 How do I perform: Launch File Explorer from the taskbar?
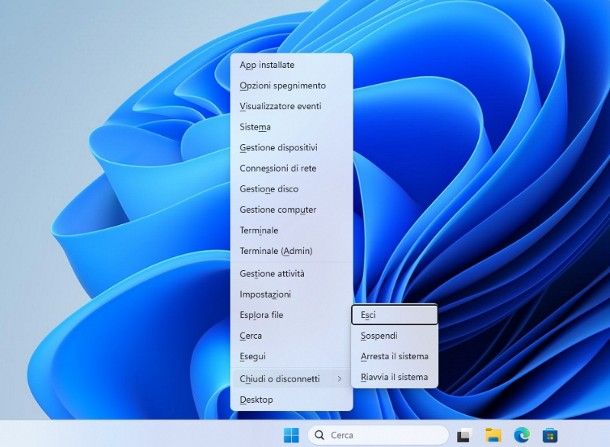click(x=493, y=435)
